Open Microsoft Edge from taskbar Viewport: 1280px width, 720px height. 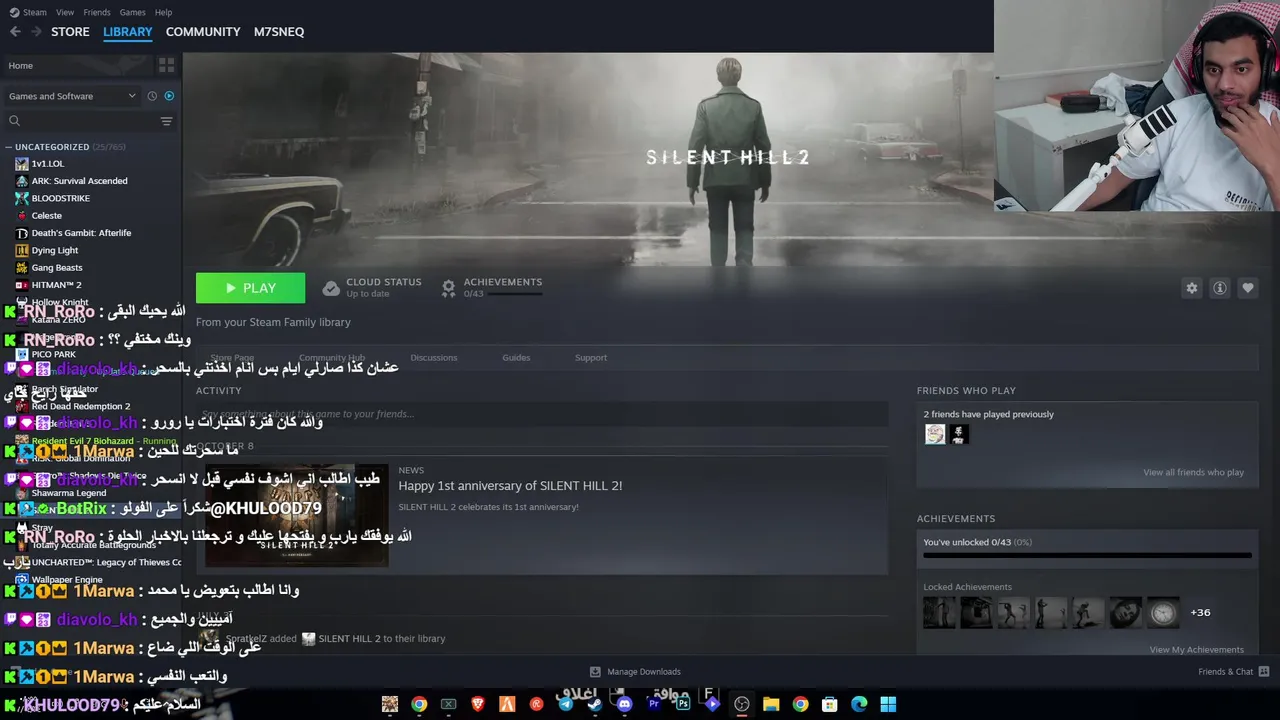point(859,704)
